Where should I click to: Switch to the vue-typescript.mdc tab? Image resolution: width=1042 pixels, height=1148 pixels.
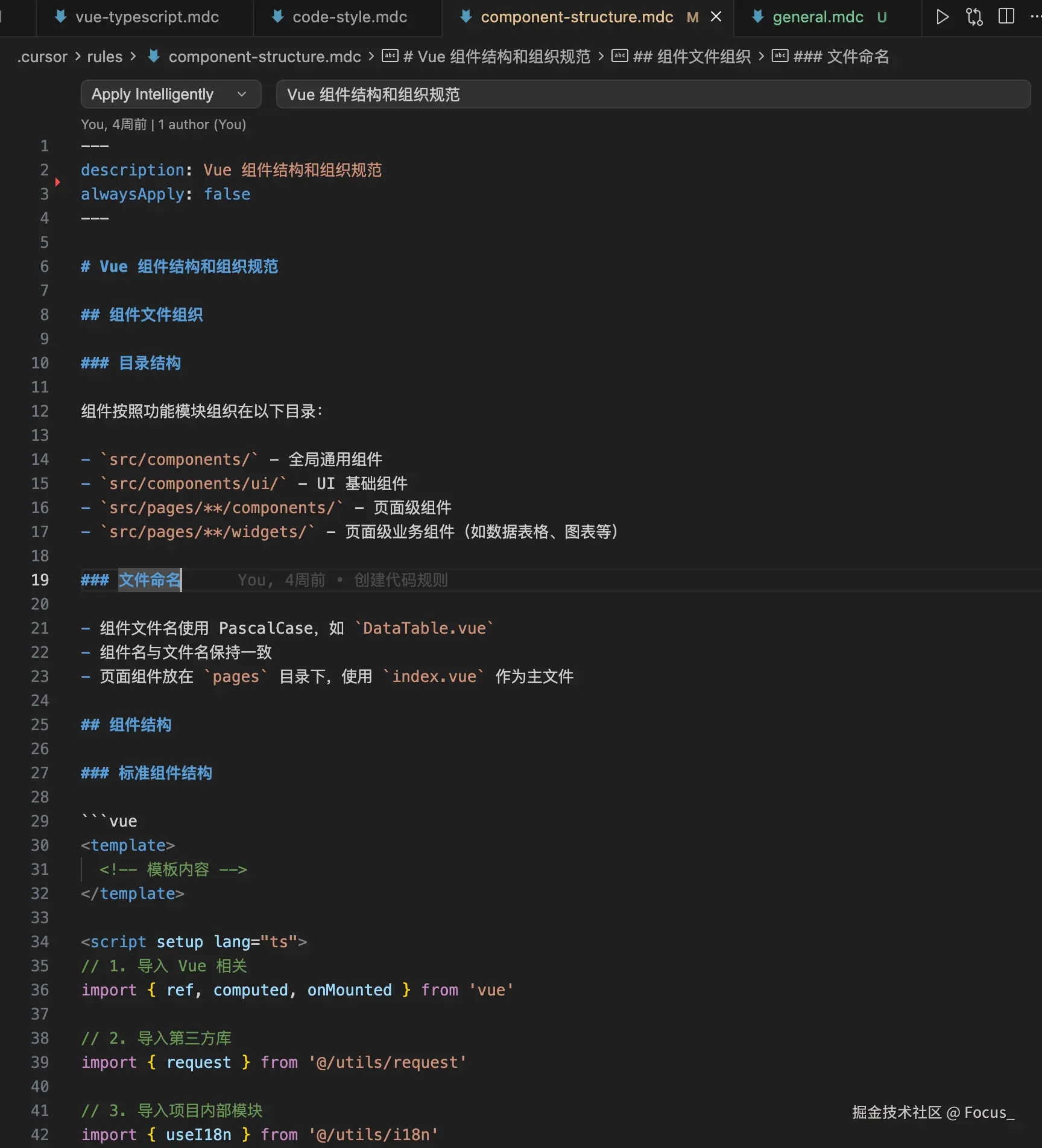(145, 17)
